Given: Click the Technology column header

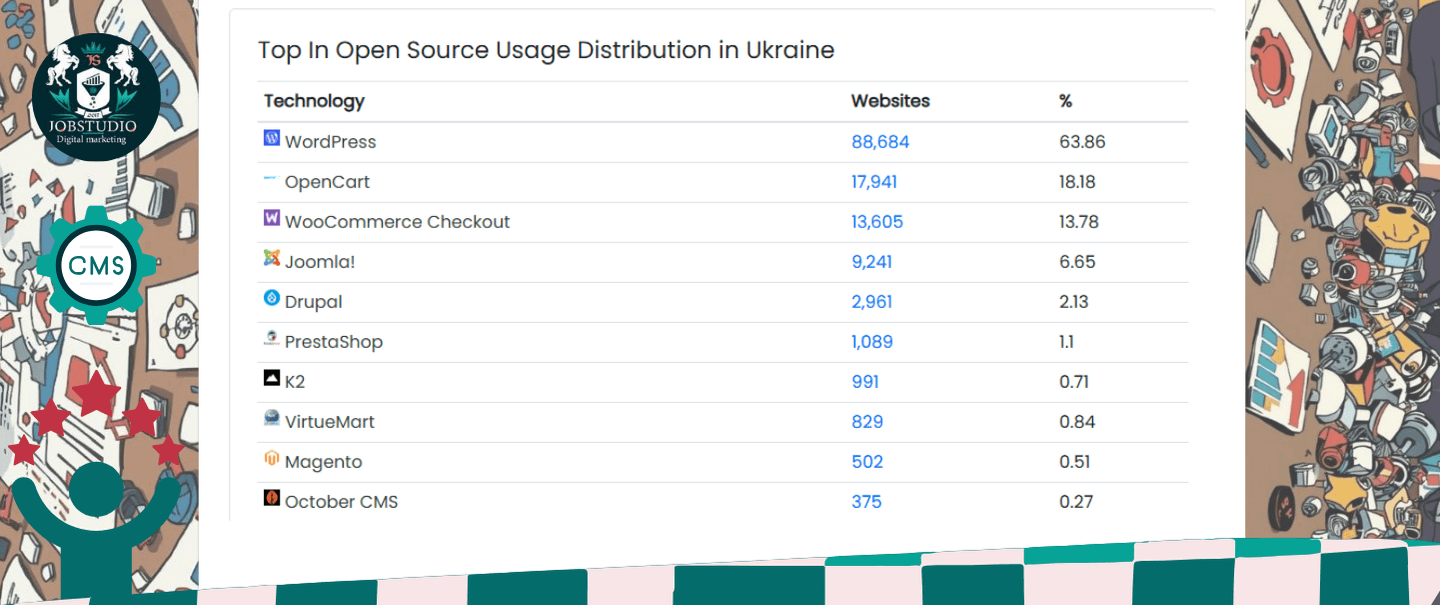Looking at the screenshot, I should [314, 101].
